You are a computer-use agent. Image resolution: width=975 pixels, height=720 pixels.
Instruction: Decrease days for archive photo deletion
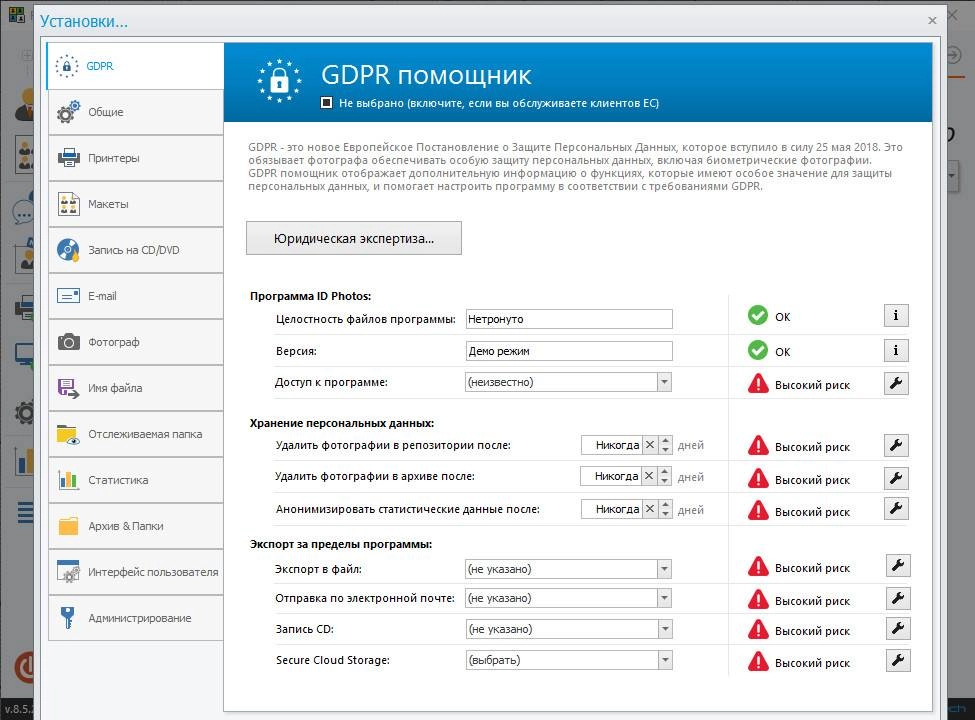pos(665,481)
